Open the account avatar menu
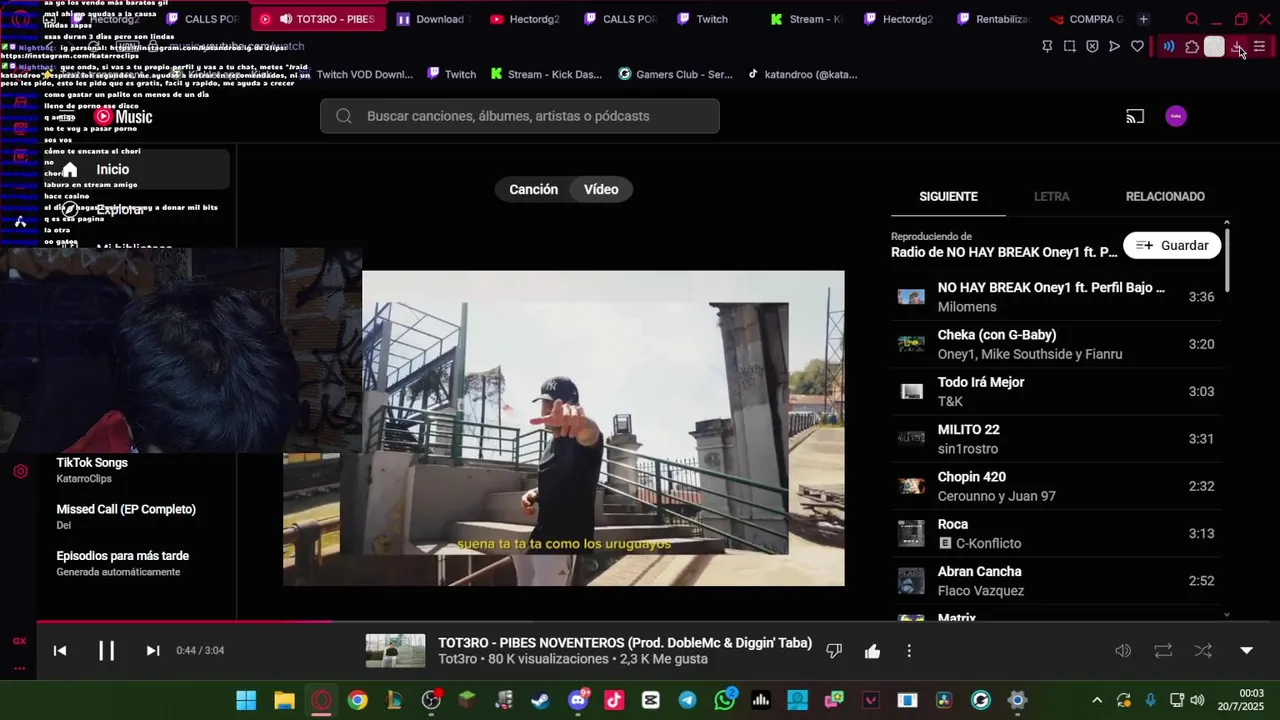Image resolution: width=1280 pixels, height=720 pixels. pyautogui.click(x=1176, y=116)
